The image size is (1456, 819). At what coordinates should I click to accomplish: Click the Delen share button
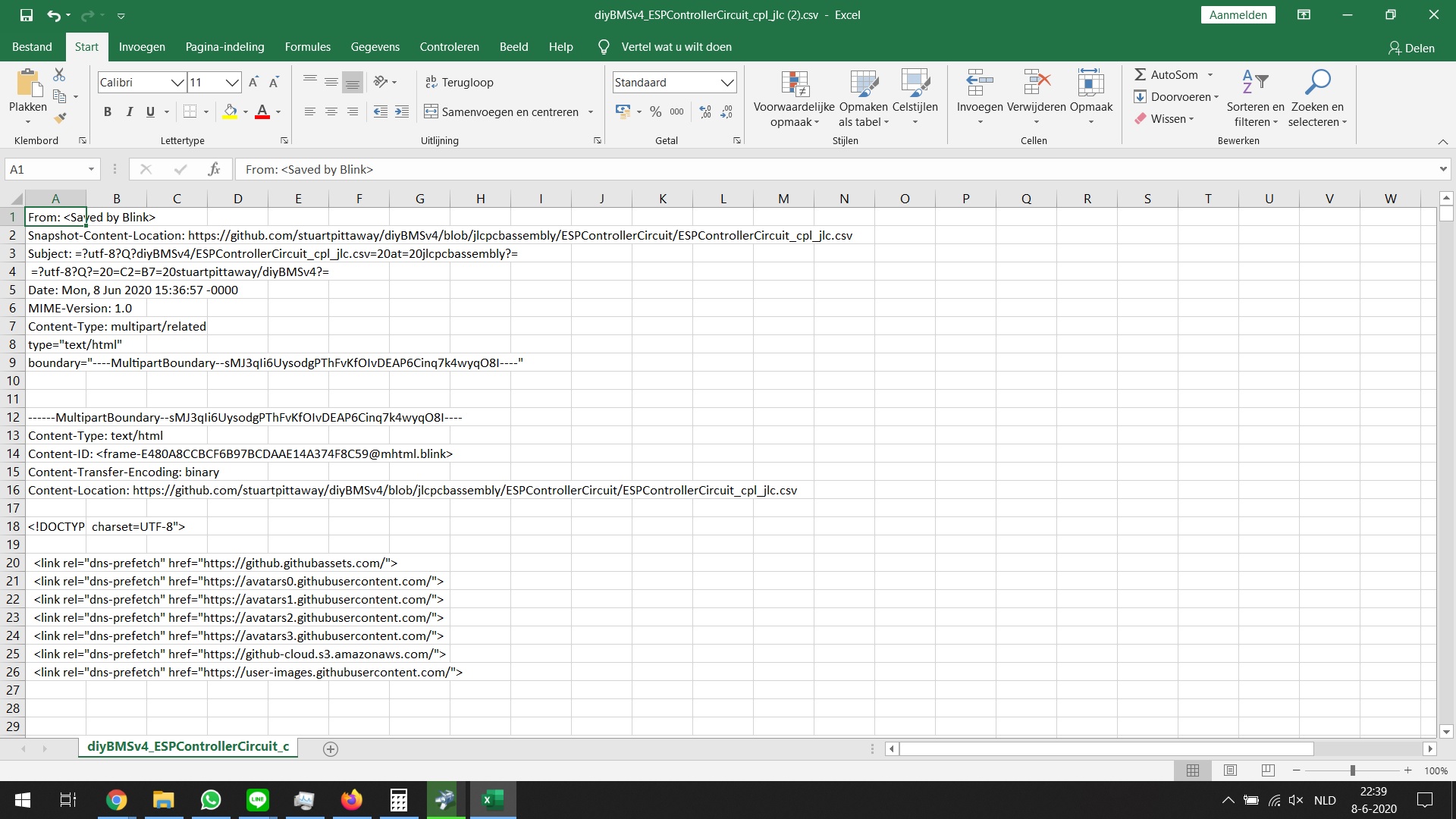1411,48
